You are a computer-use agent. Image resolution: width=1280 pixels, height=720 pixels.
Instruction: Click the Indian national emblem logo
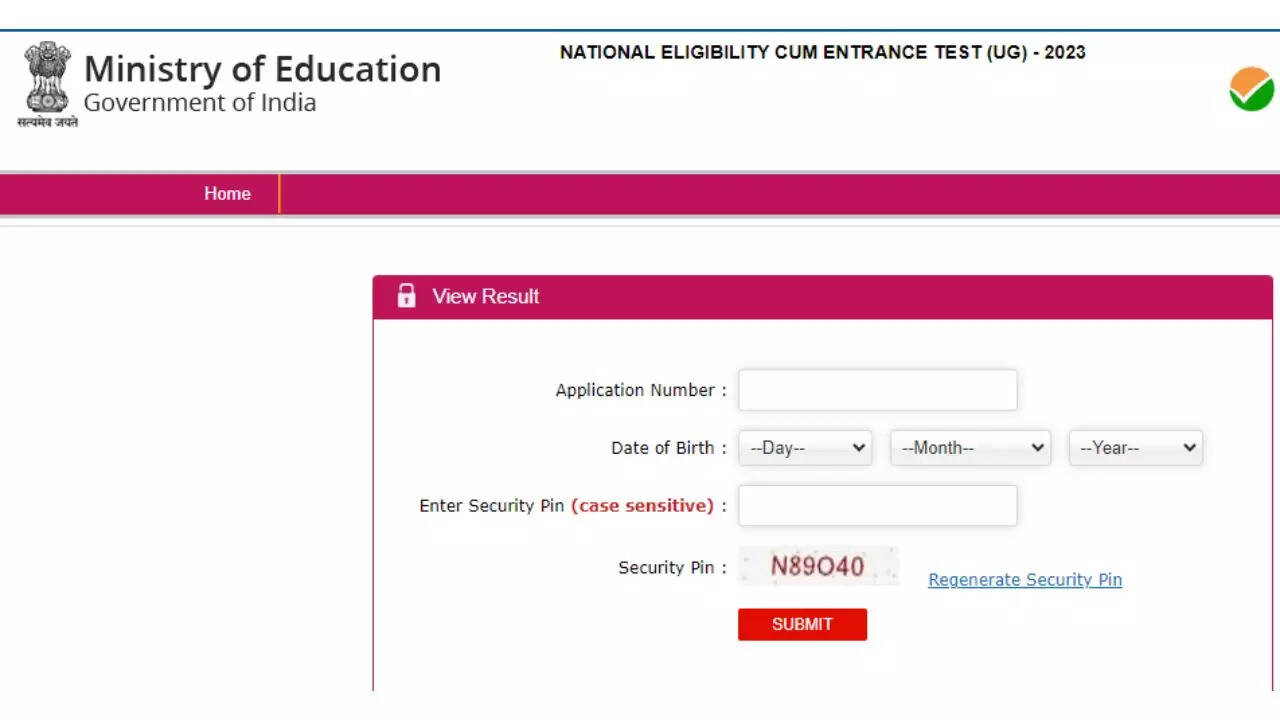pyautogui.click(x=47, y=81)
